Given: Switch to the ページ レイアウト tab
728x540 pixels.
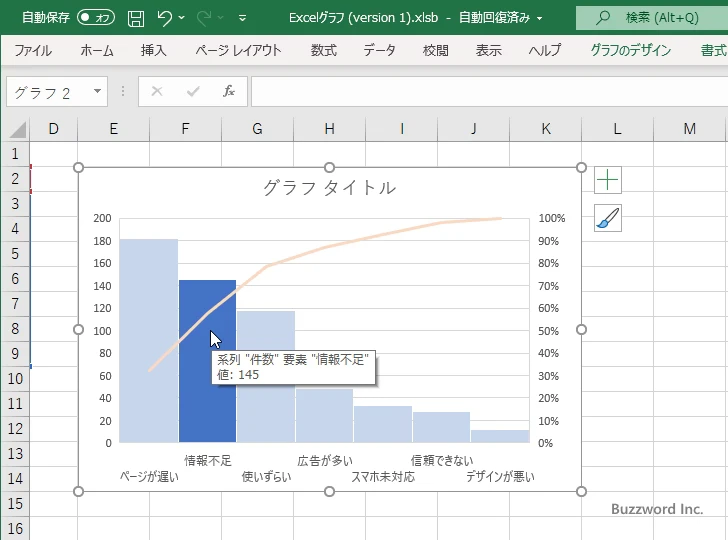Looking at the screenshot, I should 238,50.
